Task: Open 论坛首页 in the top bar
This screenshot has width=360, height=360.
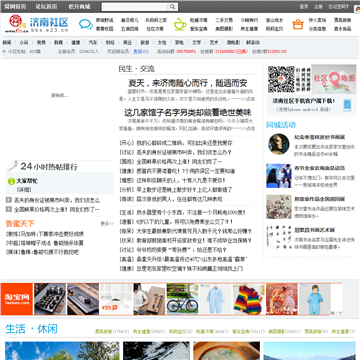Action: (x=47, y=6)
